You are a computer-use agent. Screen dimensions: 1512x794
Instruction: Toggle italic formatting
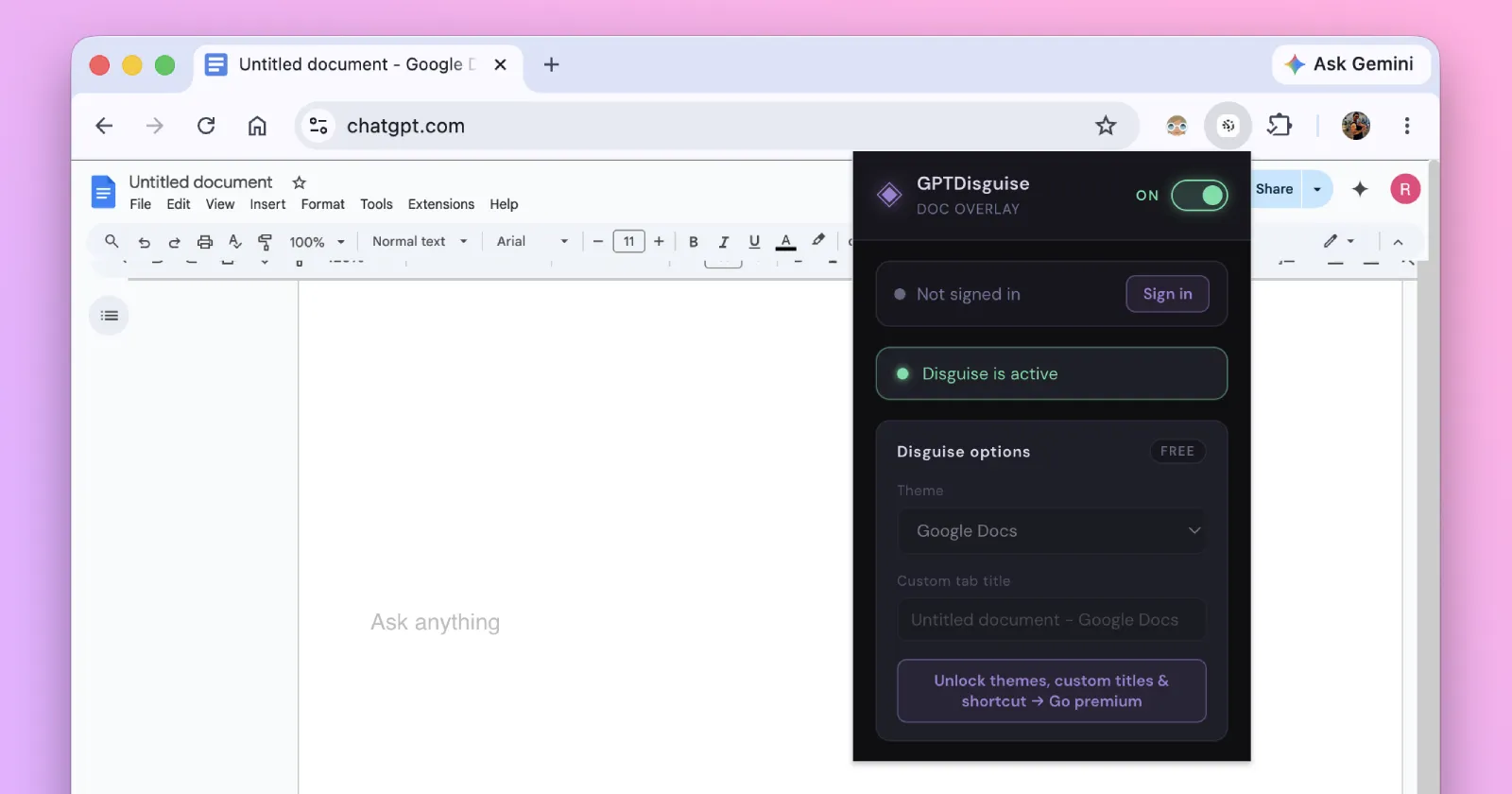tap(724, 242)
